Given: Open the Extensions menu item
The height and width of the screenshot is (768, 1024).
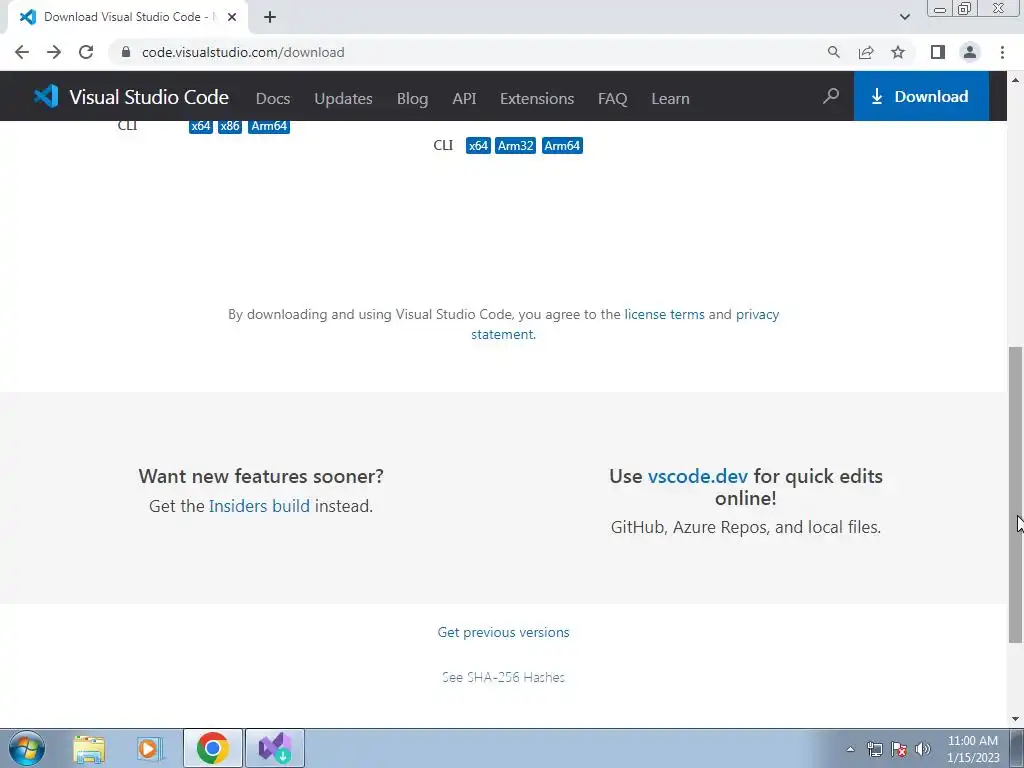Looking at the screenshot, I should (537, 99).
